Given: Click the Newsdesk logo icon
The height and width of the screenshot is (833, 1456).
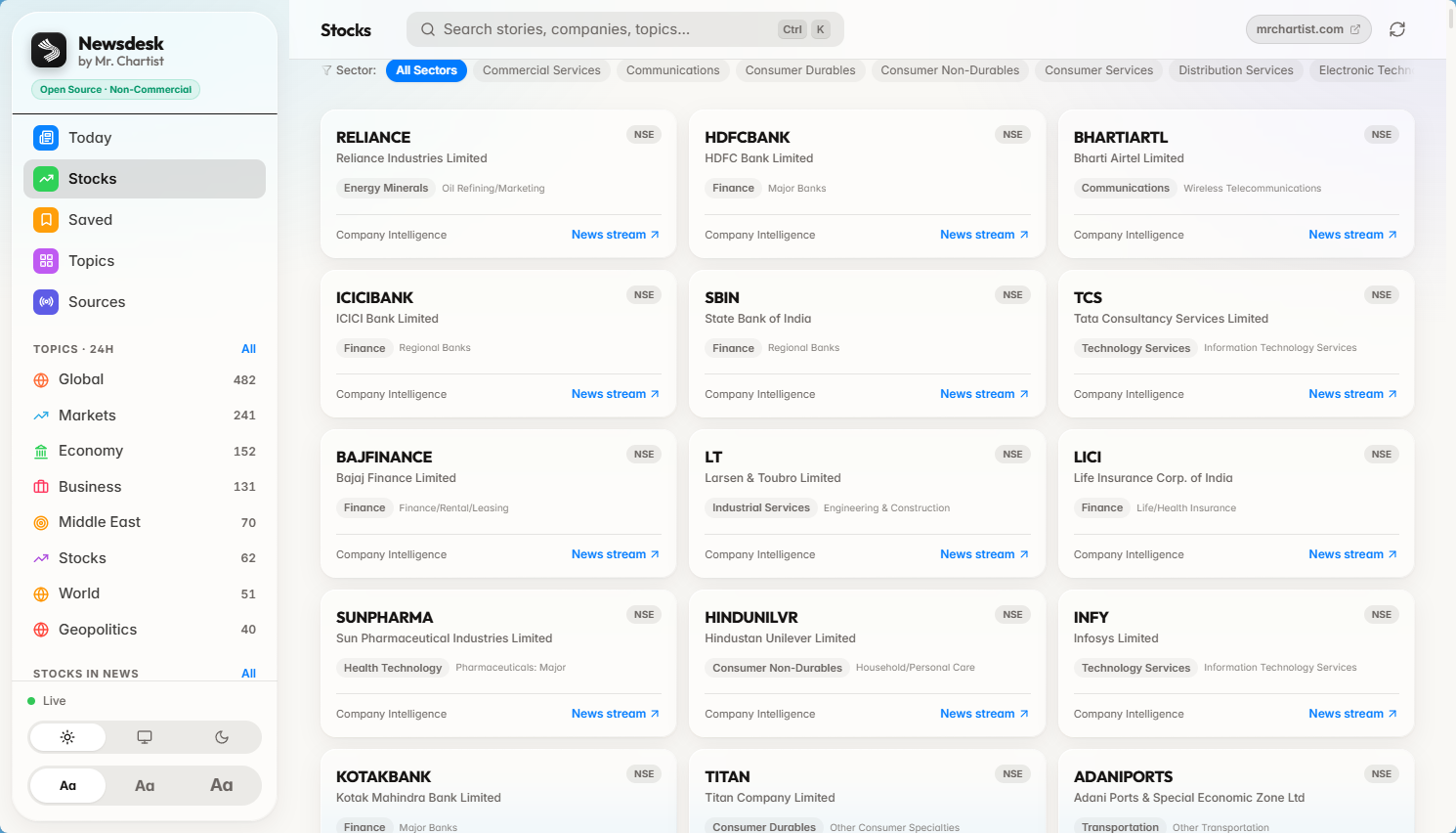Looking at the screenshot, I should pyautogui.click(x=49, y=50).
